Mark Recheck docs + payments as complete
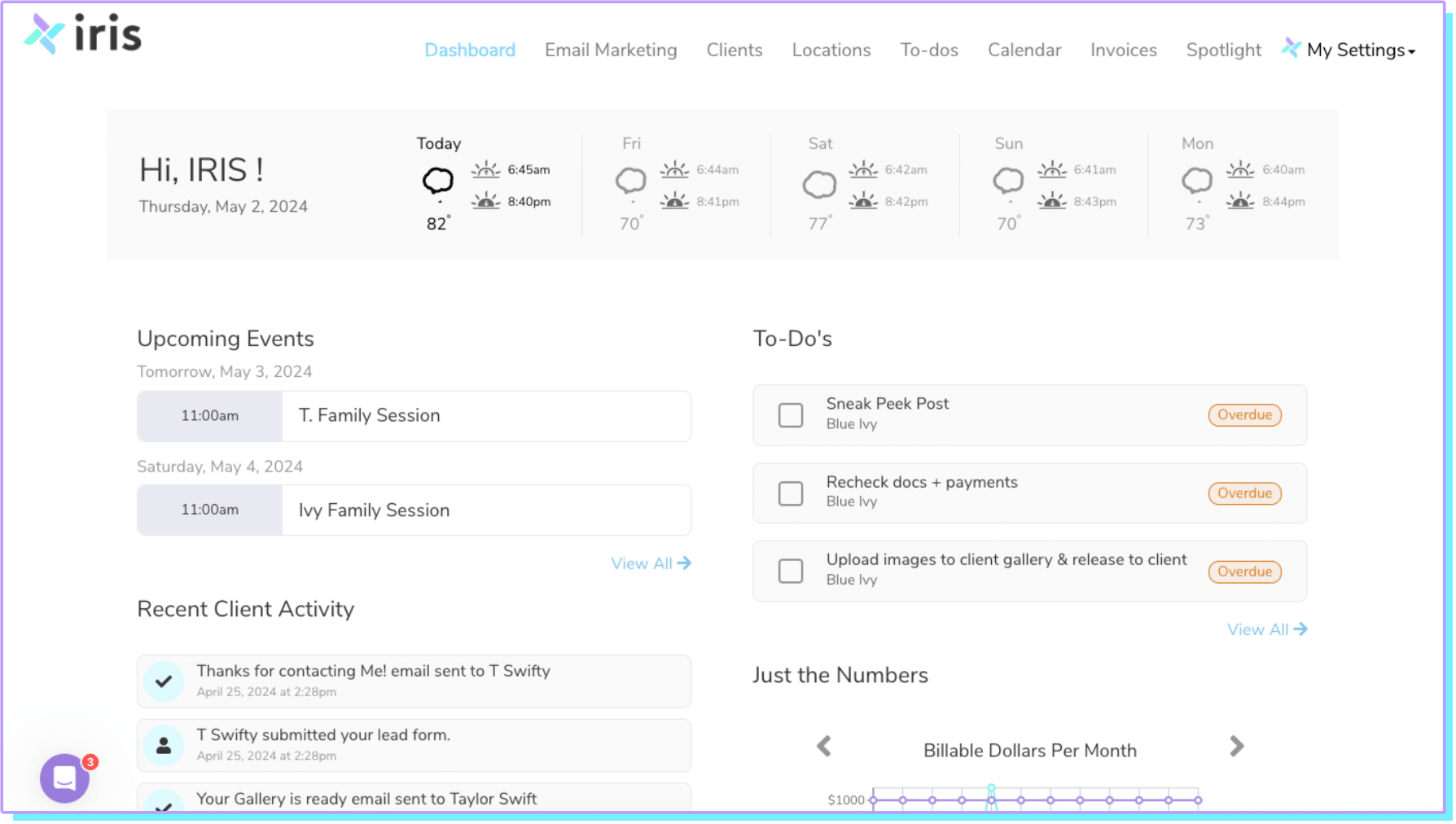1456x824 pixels. coord(790,493)
